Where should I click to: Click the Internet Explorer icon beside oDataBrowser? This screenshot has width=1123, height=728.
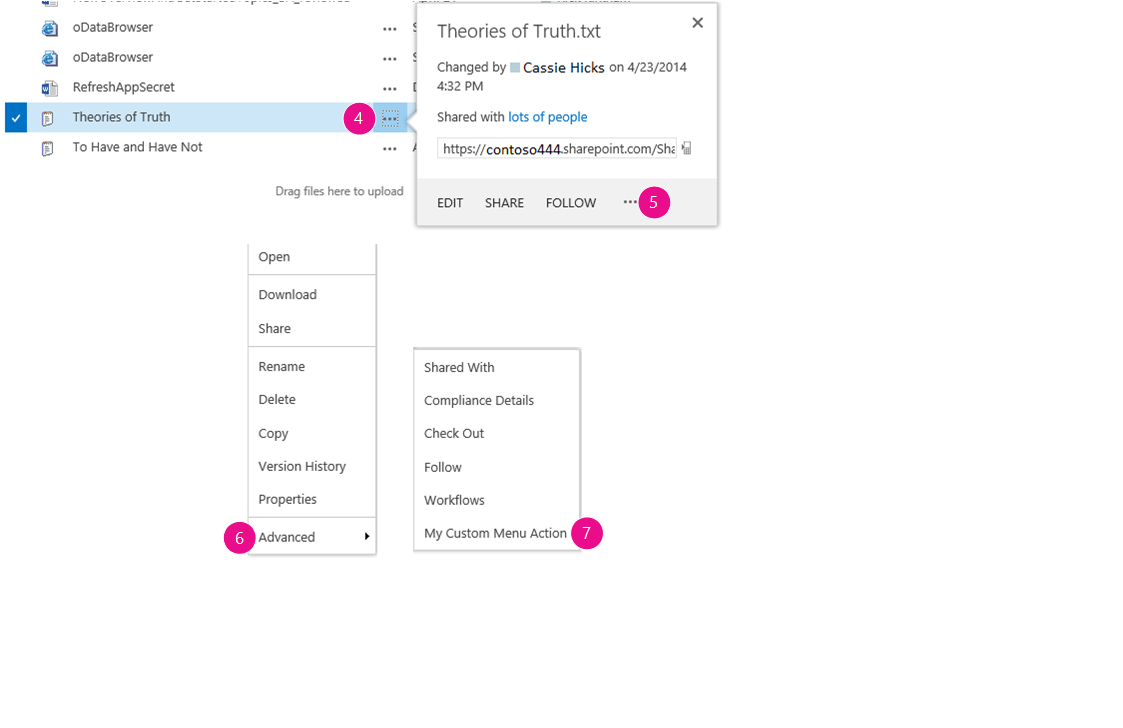pyautogui.click(x=49, y=28)
